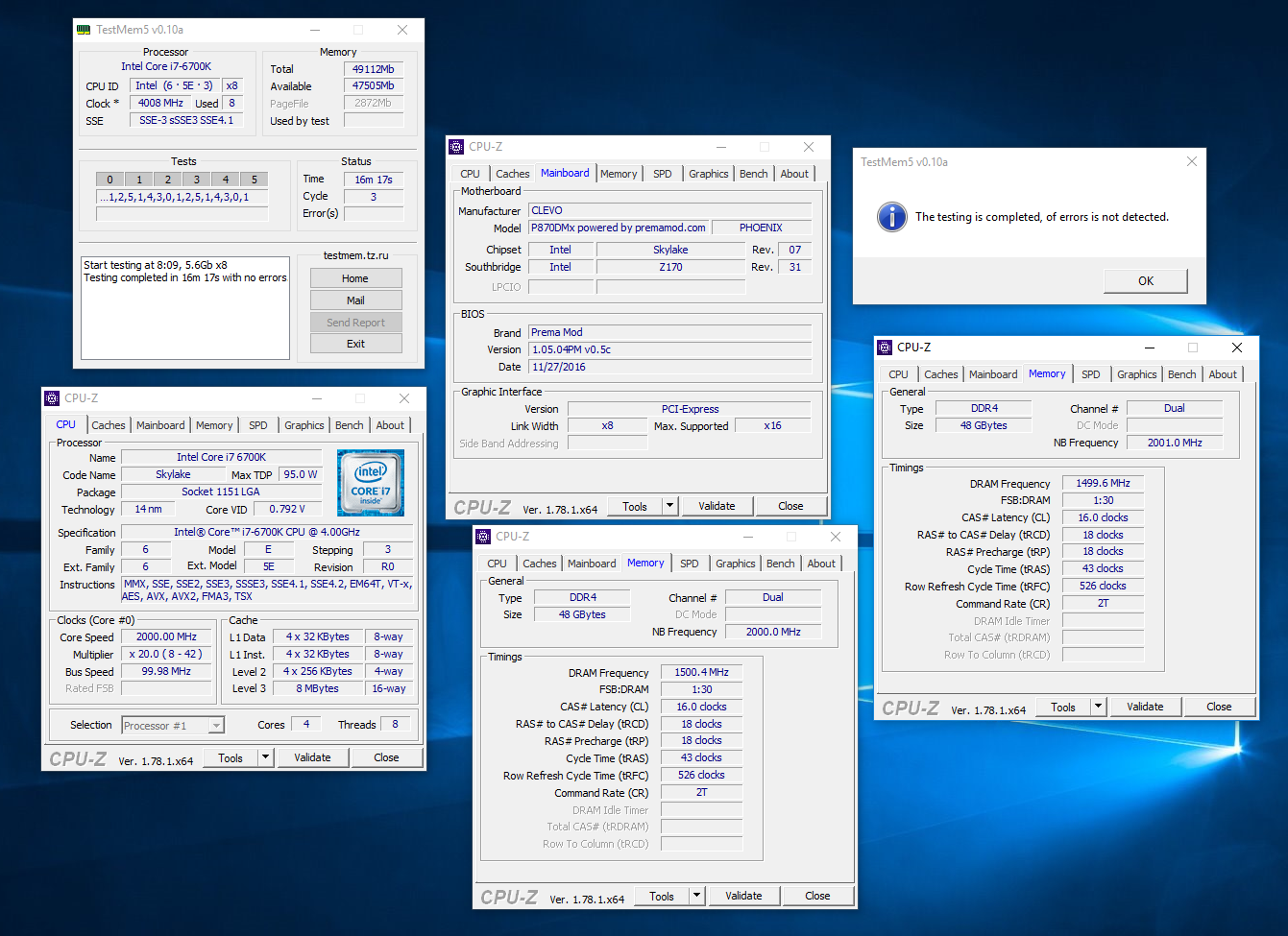Click the Level 3 8 MBytes cache value
This screenshot has height=936, width=1288.
[x=318, y=688]
